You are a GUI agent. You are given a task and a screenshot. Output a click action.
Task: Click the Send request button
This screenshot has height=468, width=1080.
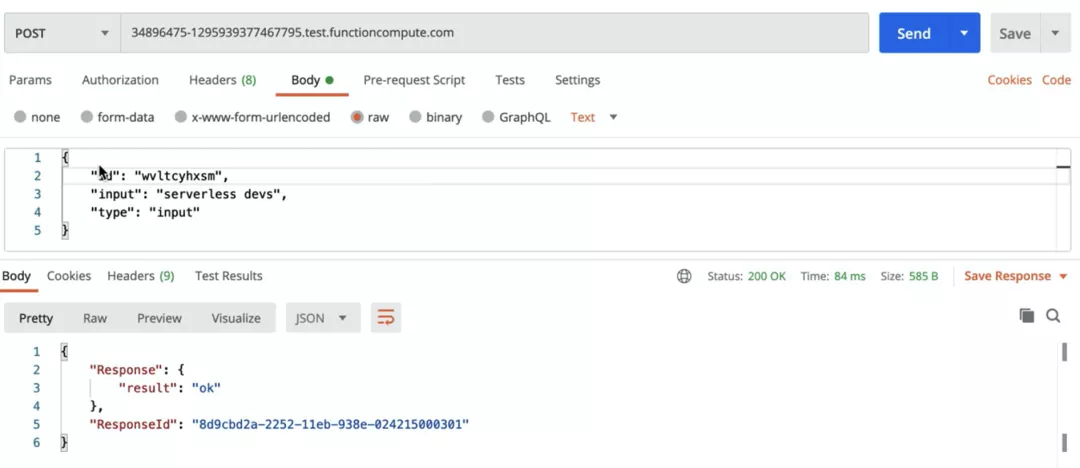(913, 33)
